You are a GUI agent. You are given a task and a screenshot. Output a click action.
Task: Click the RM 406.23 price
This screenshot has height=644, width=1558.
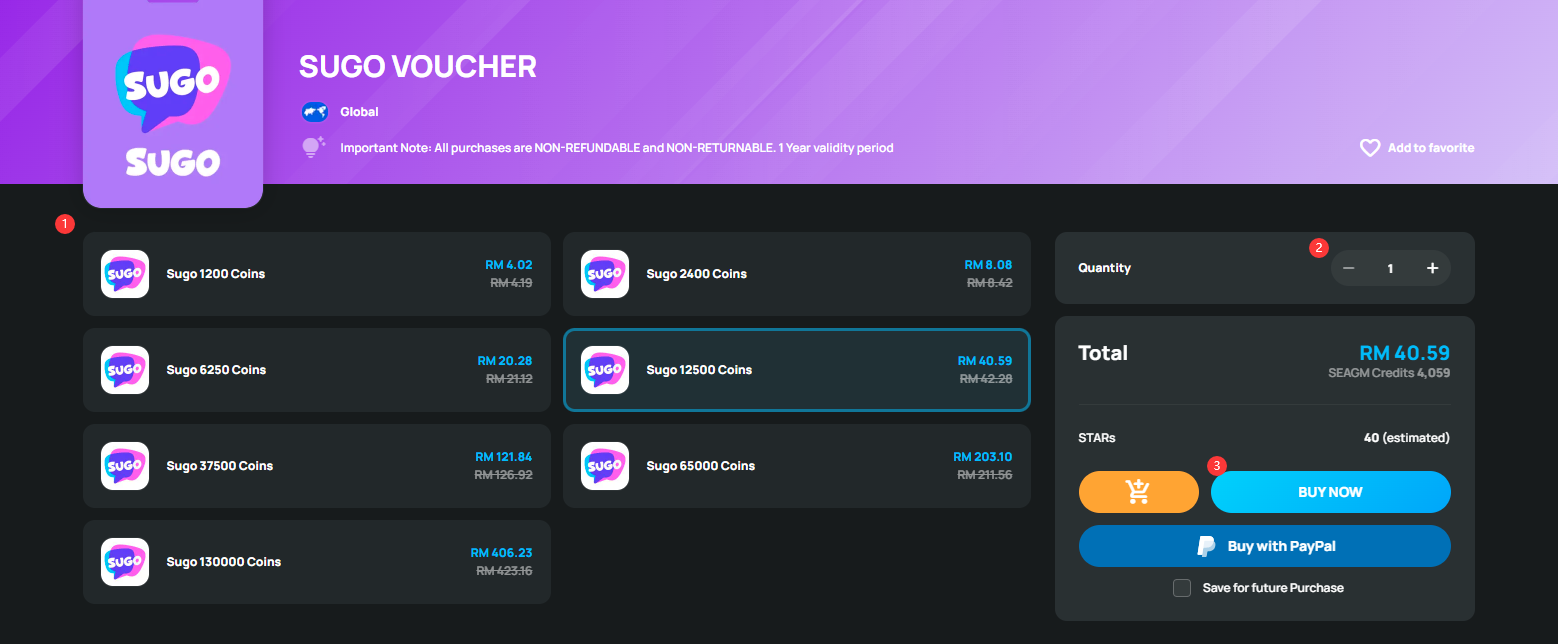[502, 553]
